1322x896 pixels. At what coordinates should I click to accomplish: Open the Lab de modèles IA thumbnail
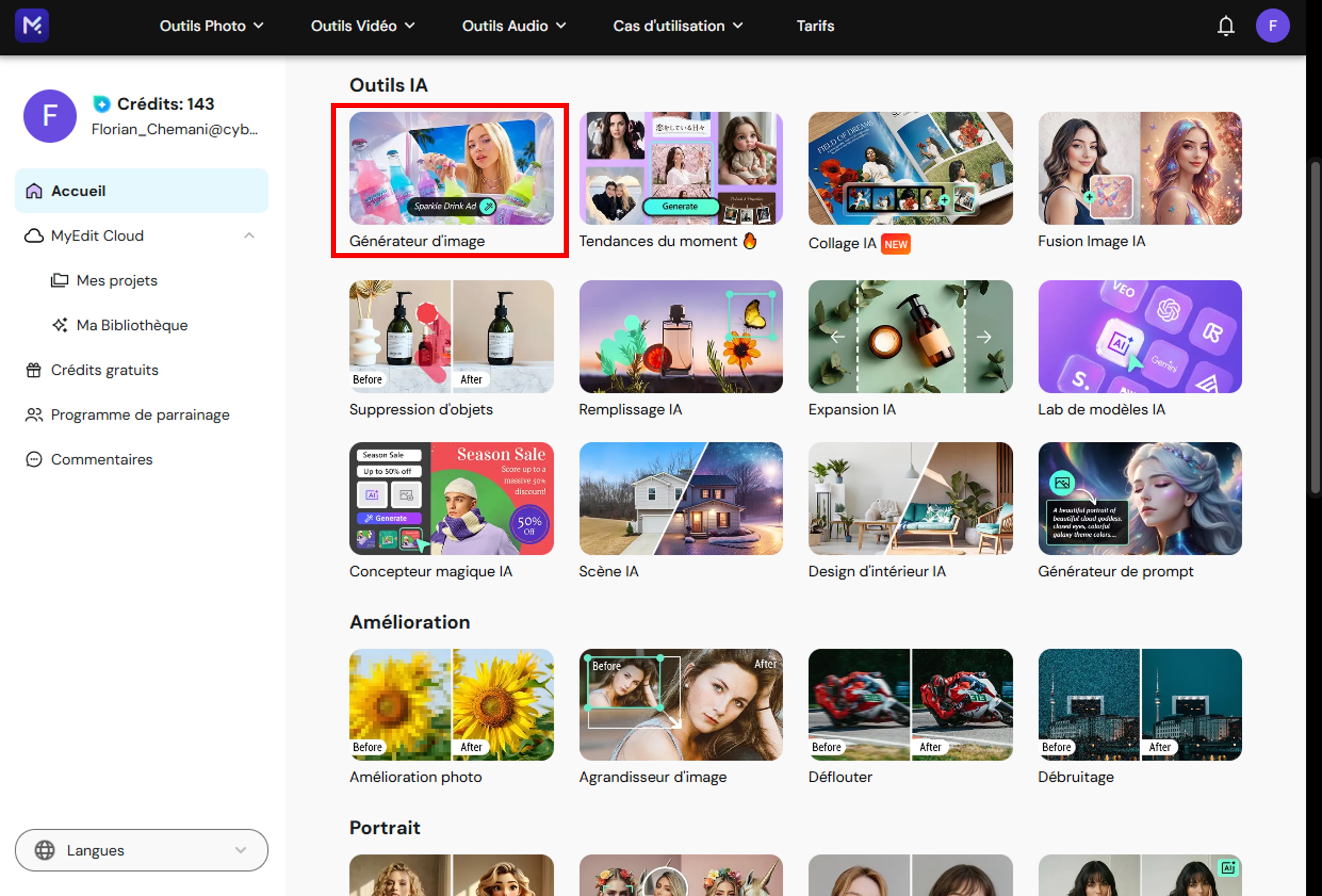pyautogui.click(x=1140, y=336)
